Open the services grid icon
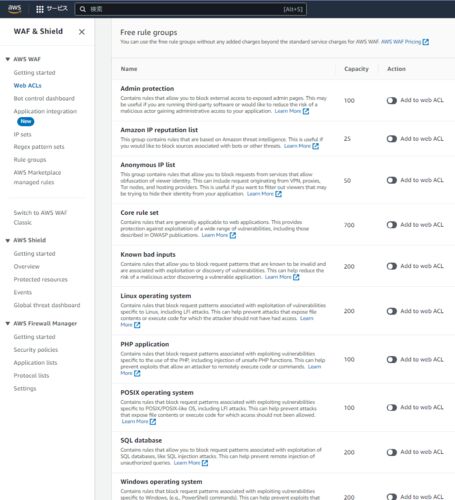Viewport: 455px width, 500px height. click(40, 9)
